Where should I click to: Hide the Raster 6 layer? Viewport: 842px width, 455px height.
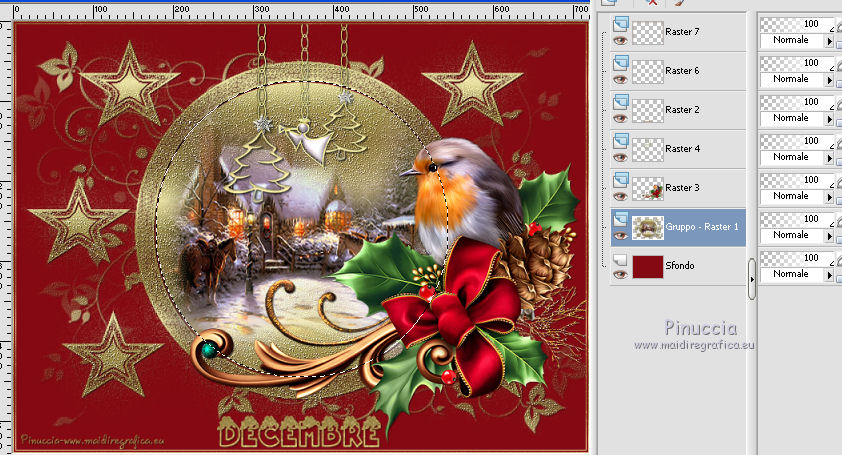(620, 80)
